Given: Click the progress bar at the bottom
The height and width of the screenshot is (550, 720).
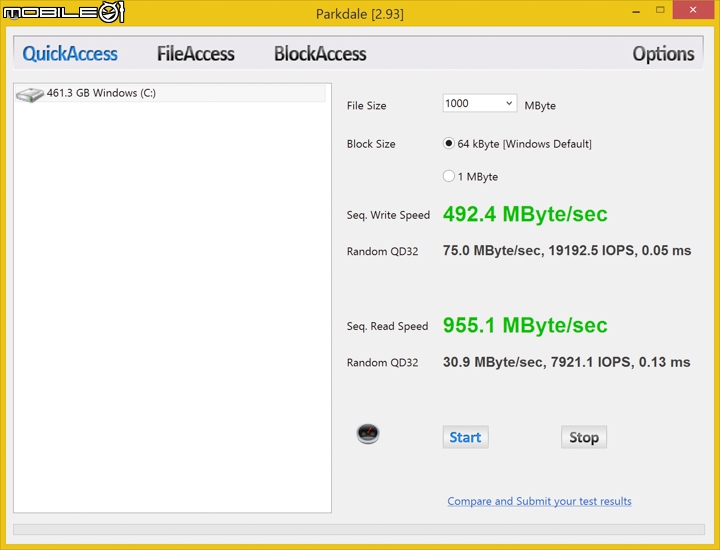Looking at the screenshot, I should coord(359,529).
